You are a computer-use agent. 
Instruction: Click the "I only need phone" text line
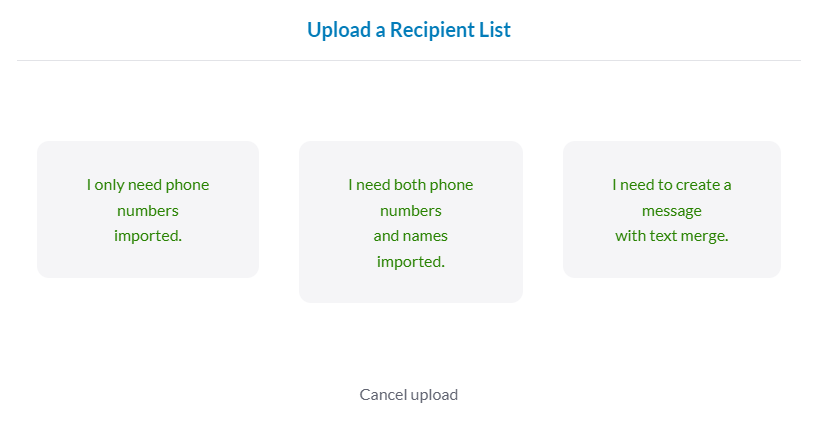(148, 185)
